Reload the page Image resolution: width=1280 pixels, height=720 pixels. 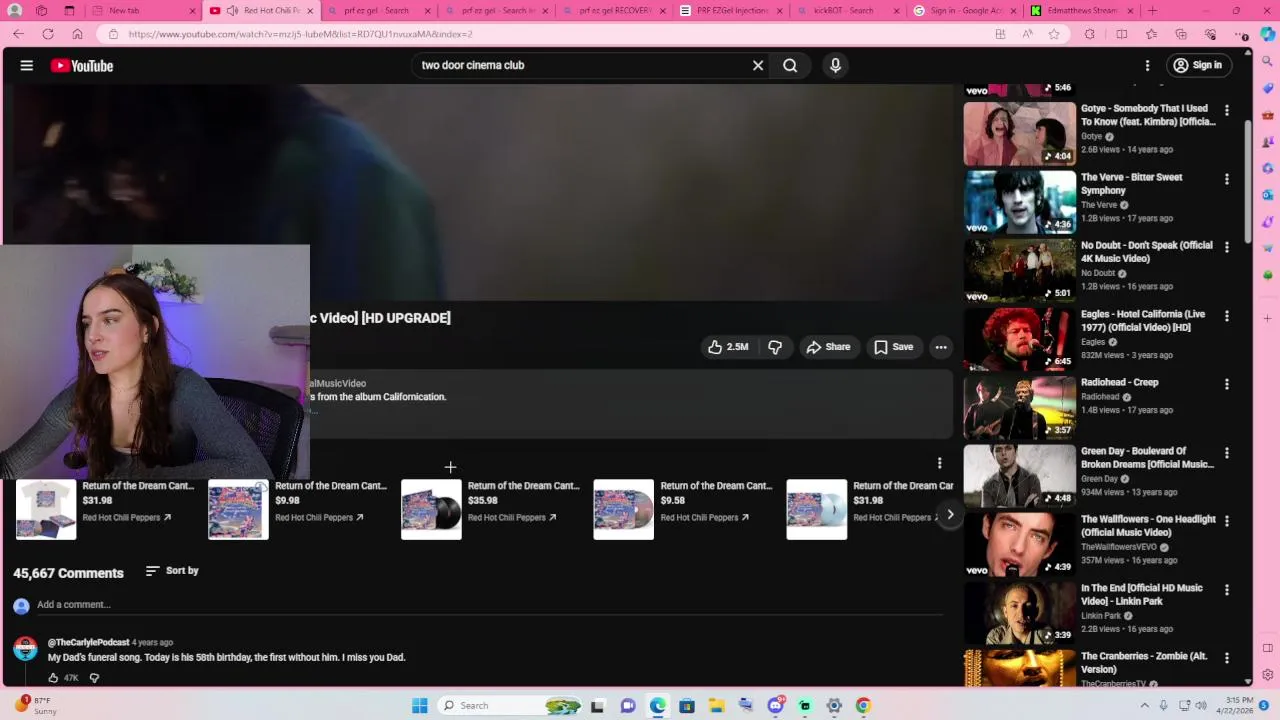click(47, 34)
